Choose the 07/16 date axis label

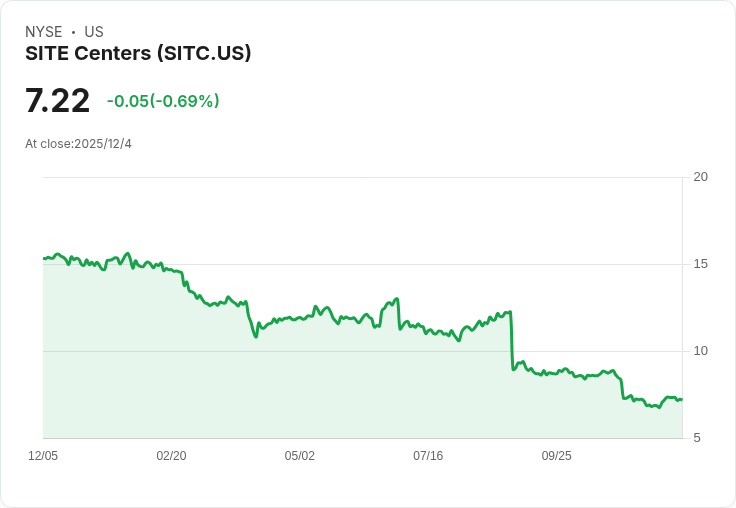428,456
